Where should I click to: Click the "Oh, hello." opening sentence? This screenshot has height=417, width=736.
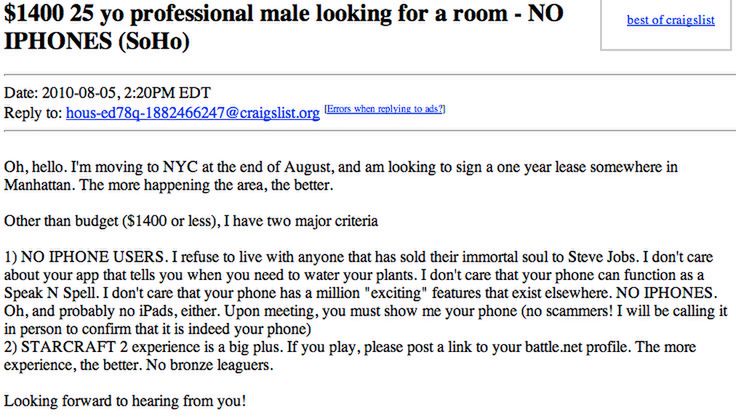point(38,165)
